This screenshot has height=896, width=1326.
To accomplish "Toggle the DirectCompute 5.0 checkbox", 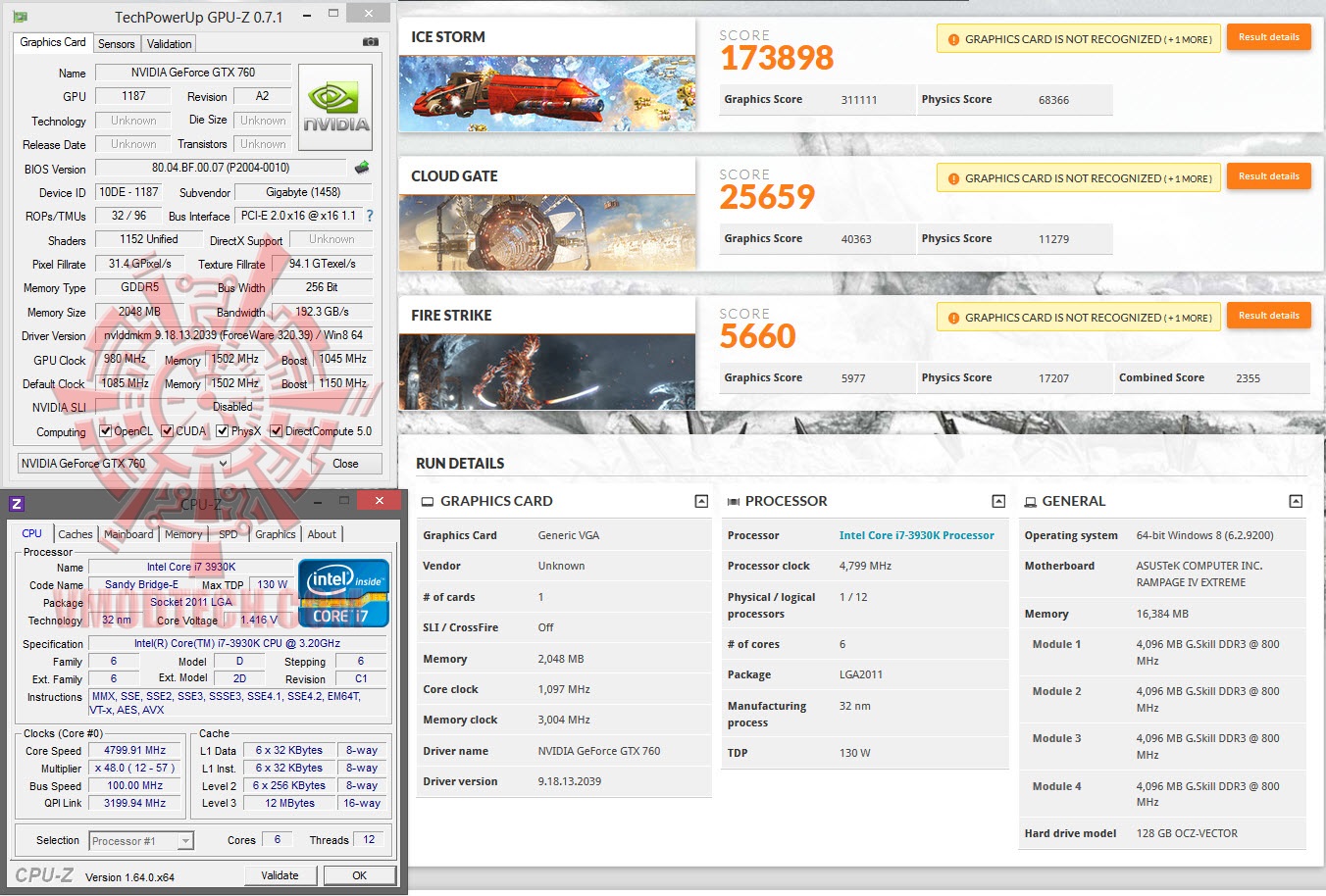I will [x=277, y=431].
